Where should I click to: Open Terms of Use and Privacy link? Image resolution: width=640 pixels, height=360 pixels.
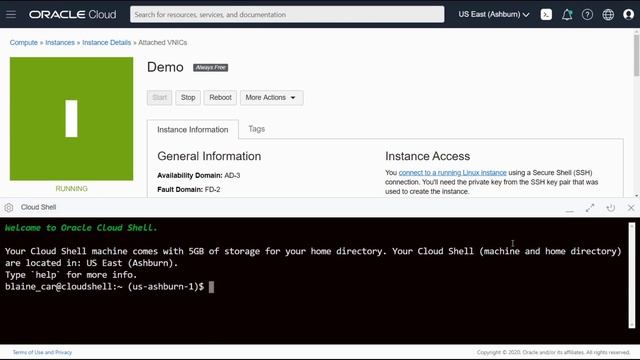(42, 352)
